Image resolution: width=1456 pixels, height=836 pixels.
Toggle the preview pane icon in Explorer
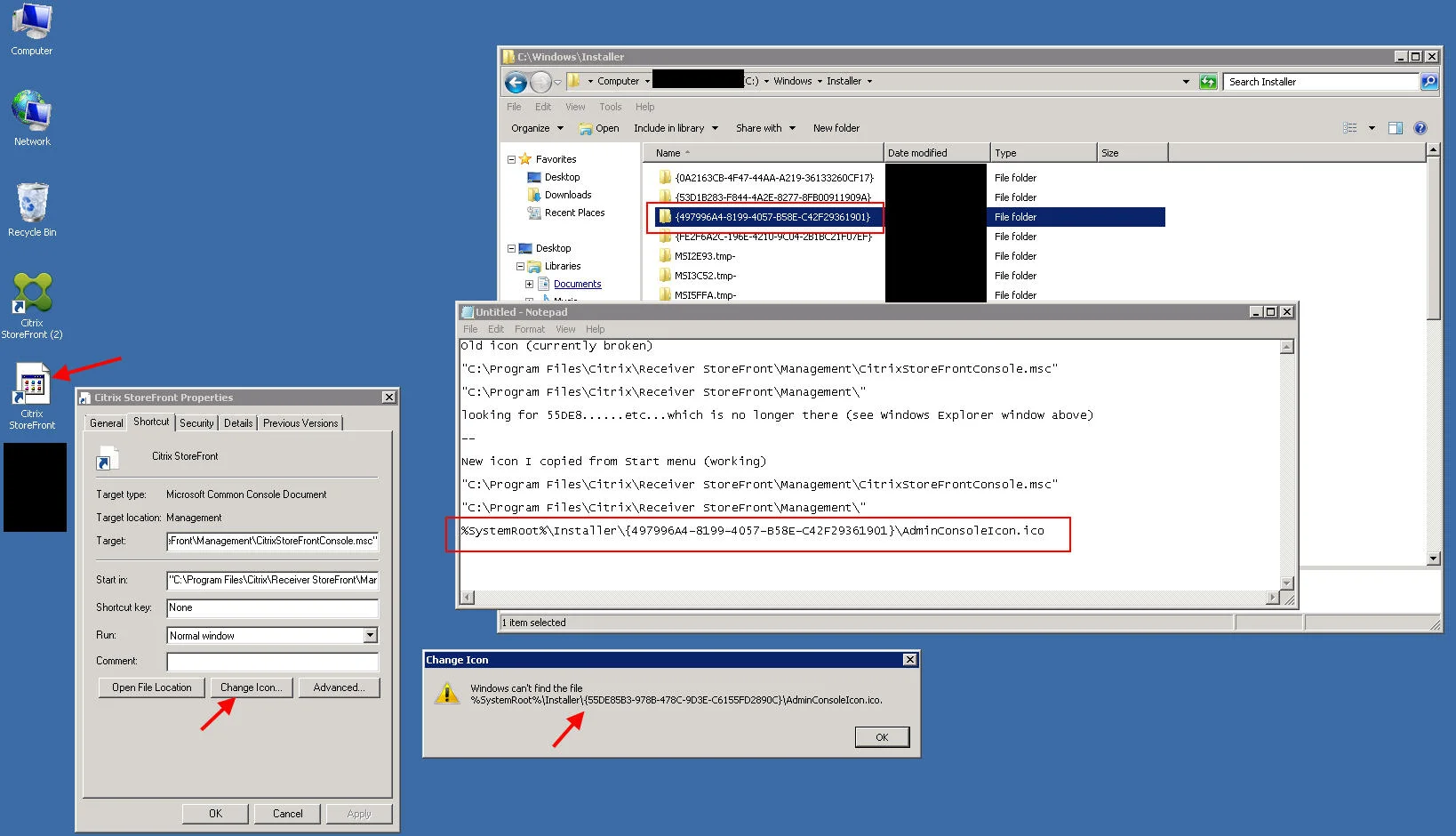pos(1396,128)
